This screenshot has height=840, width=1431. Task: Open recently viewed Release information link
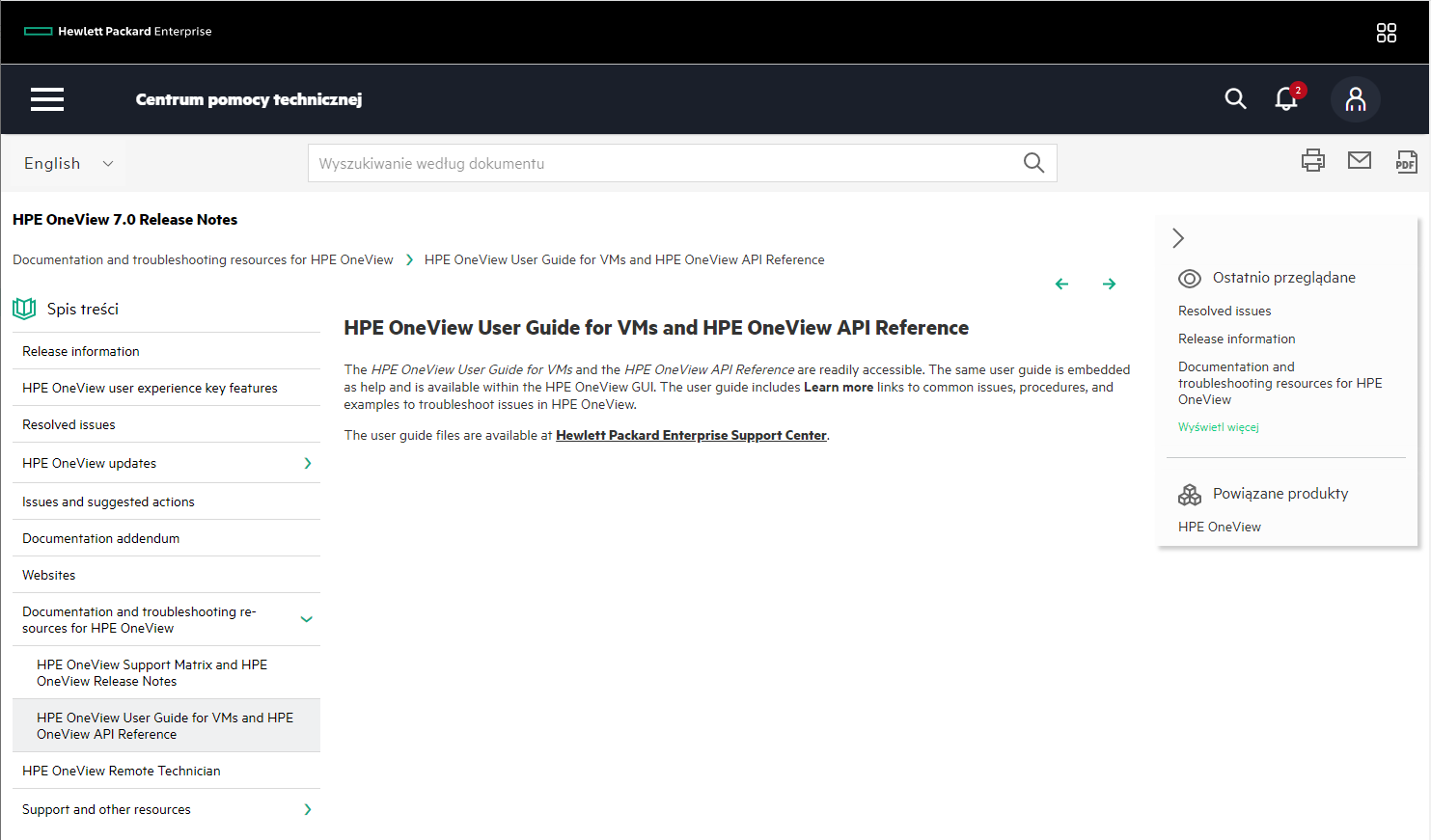point(1236,339)
